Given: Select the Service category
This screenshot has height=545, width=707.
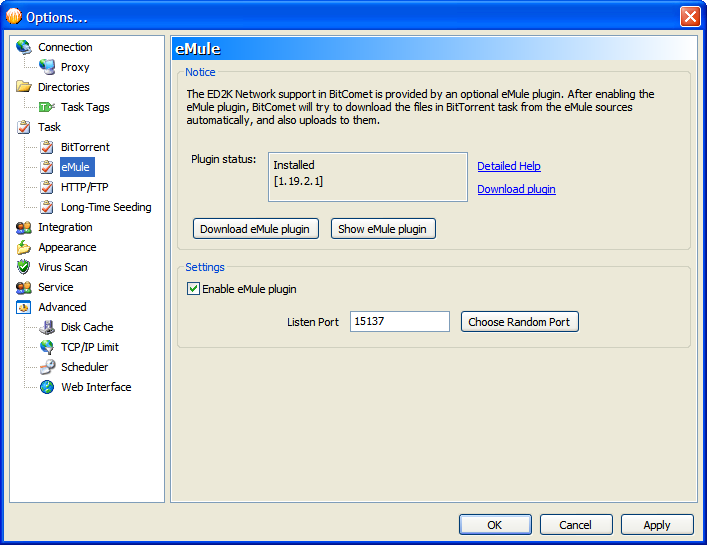Looking at the screenshot, I should pos(55,287).
